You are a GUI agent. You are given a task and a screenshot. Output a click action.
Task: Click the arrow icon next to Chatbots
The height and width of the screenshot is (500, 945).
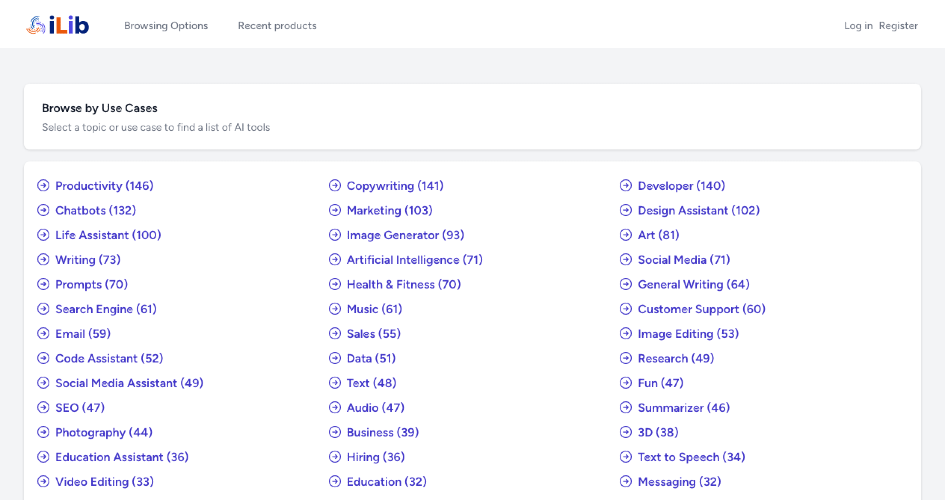pos(43,211)
